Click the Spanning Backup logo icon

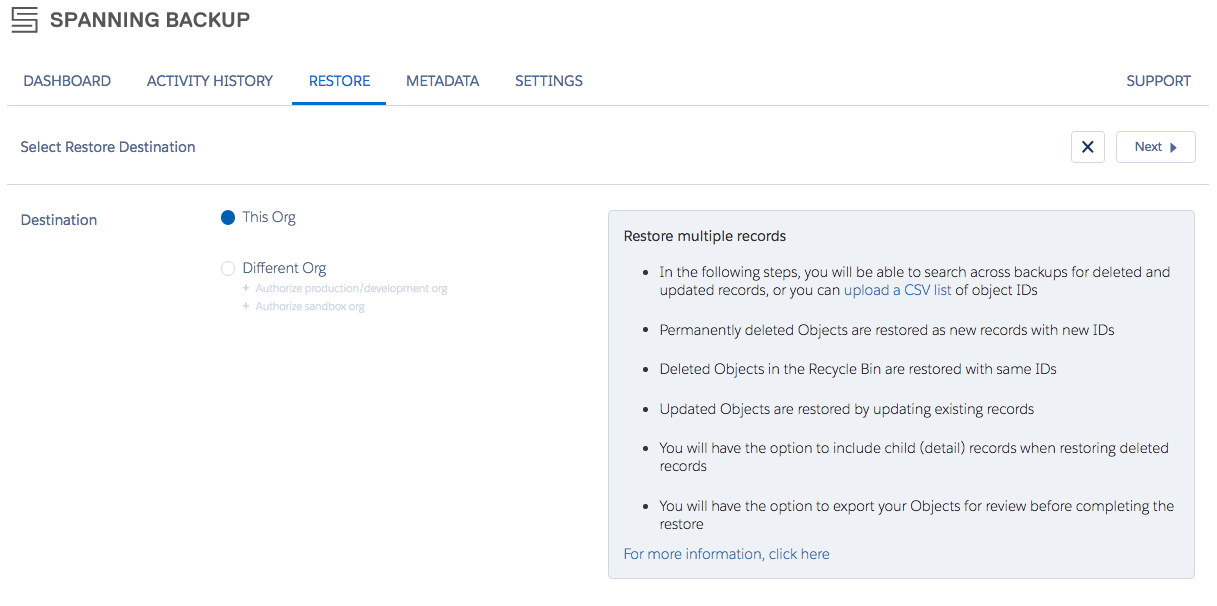pos(25,20)
